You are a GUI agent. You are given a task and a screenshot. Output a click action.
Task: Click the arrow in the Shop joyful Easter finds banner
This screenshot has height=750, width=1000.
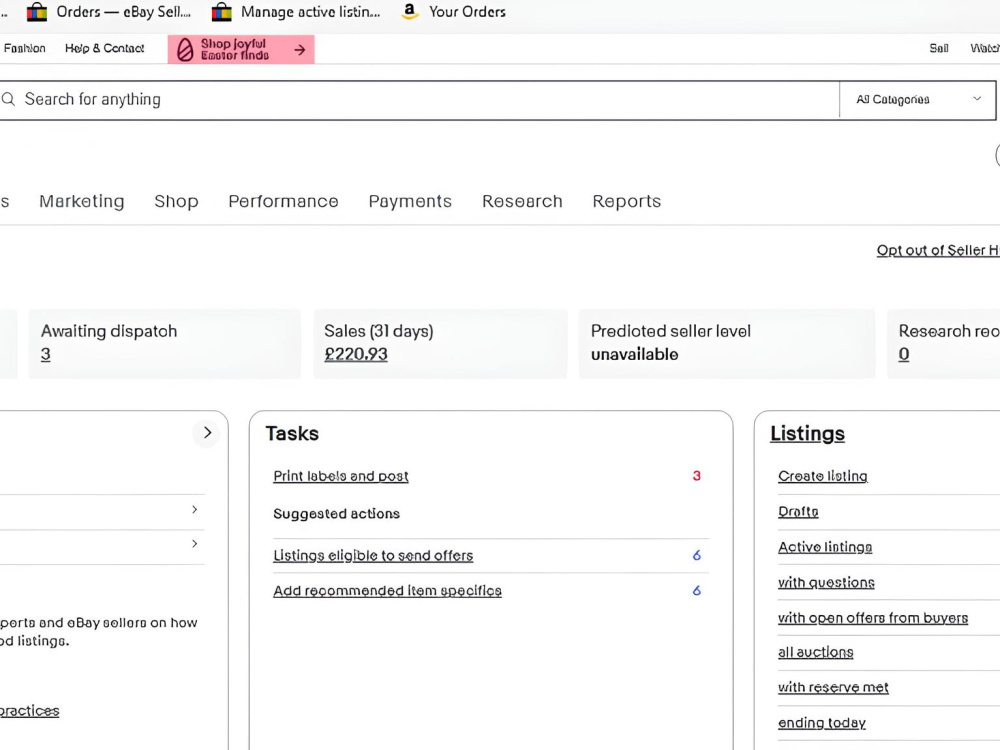pos(300,50)
